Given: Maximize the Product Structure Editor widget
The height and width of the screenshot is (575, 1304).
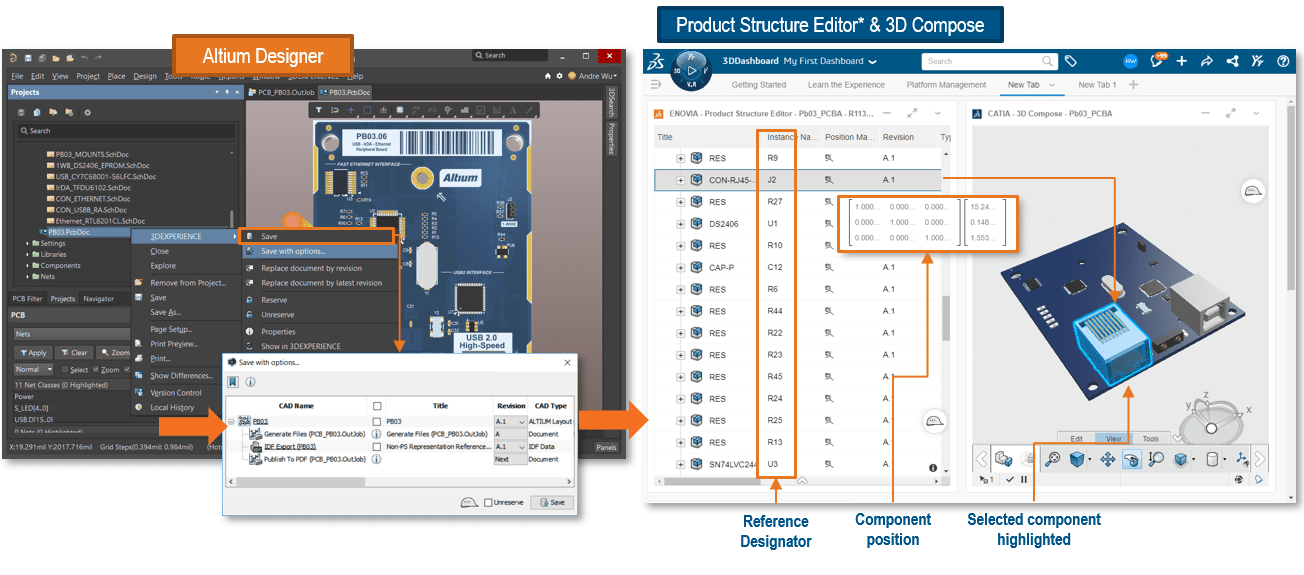Looking at the screenshot, I should coord(912,113).
